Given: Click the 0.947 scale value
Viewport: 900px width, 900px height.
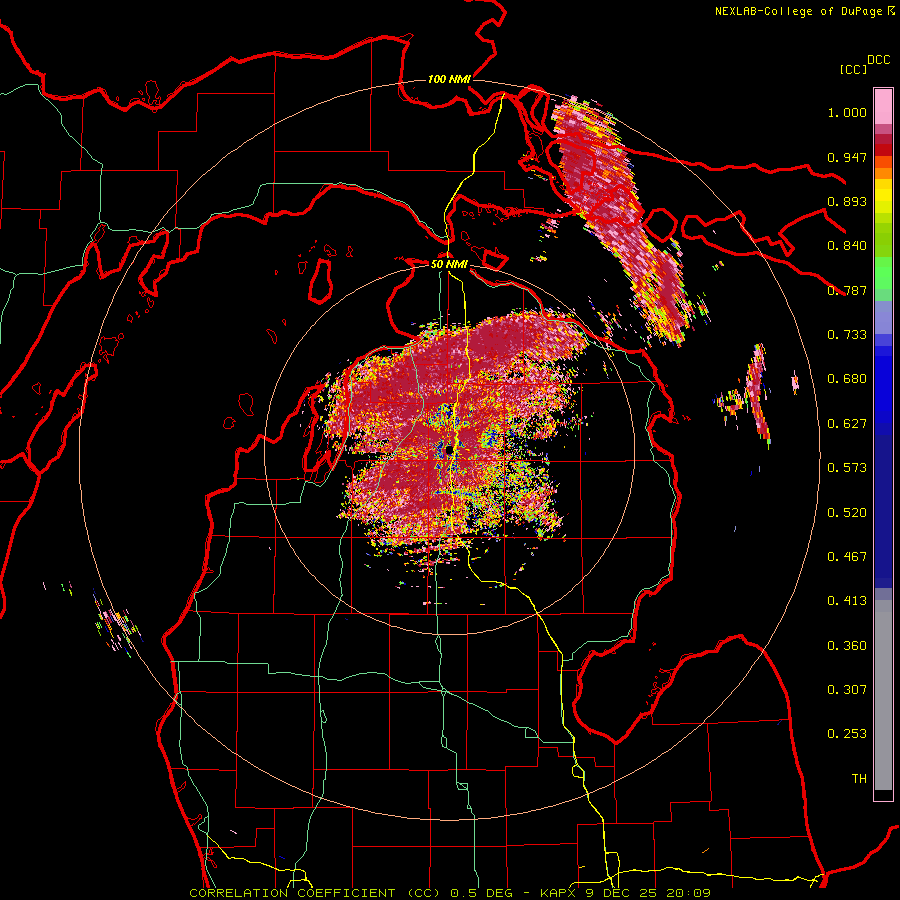Looking at the screenshot, I should (847, 157).
